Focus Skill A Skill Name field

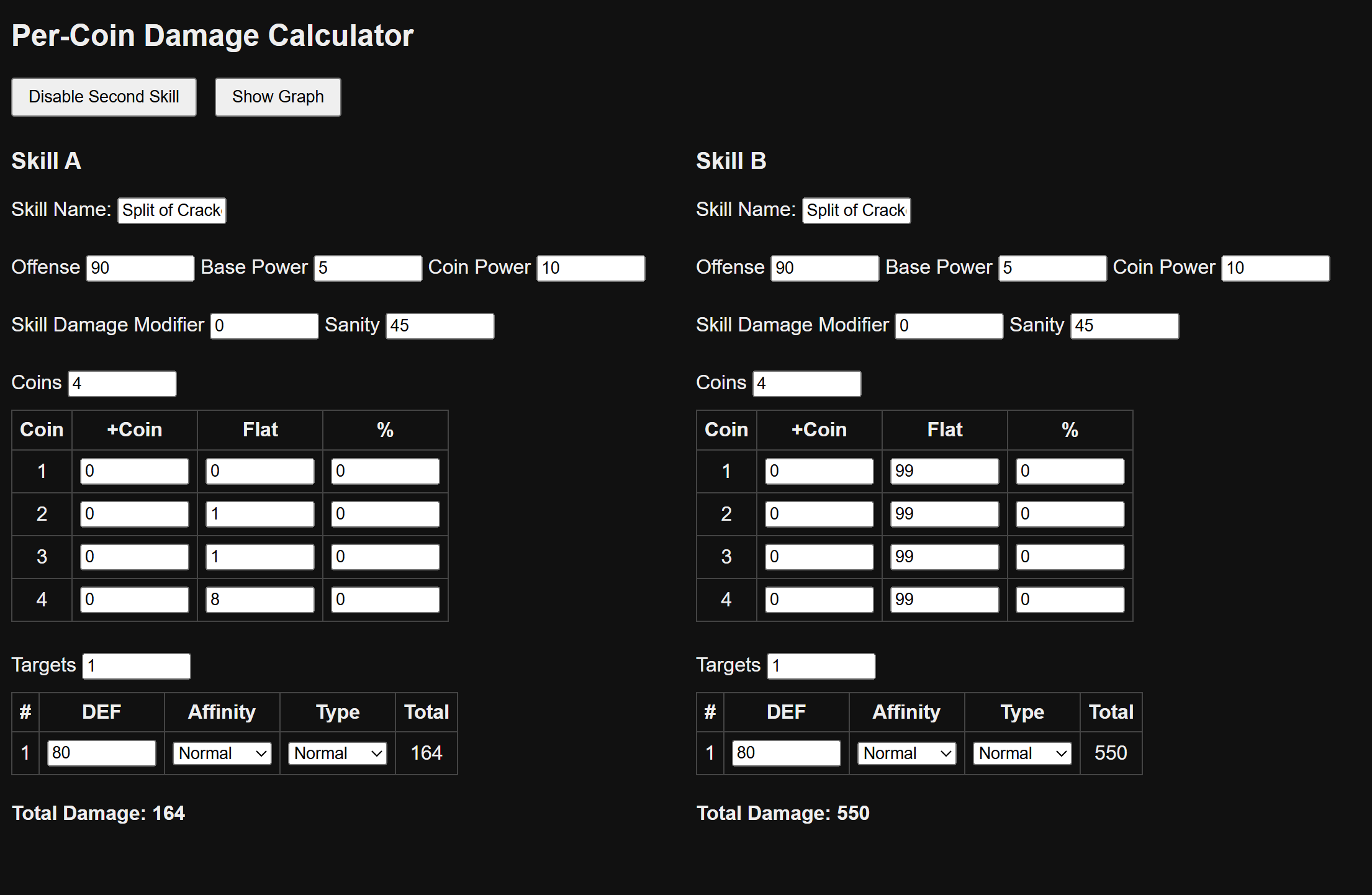click(172, 210)
